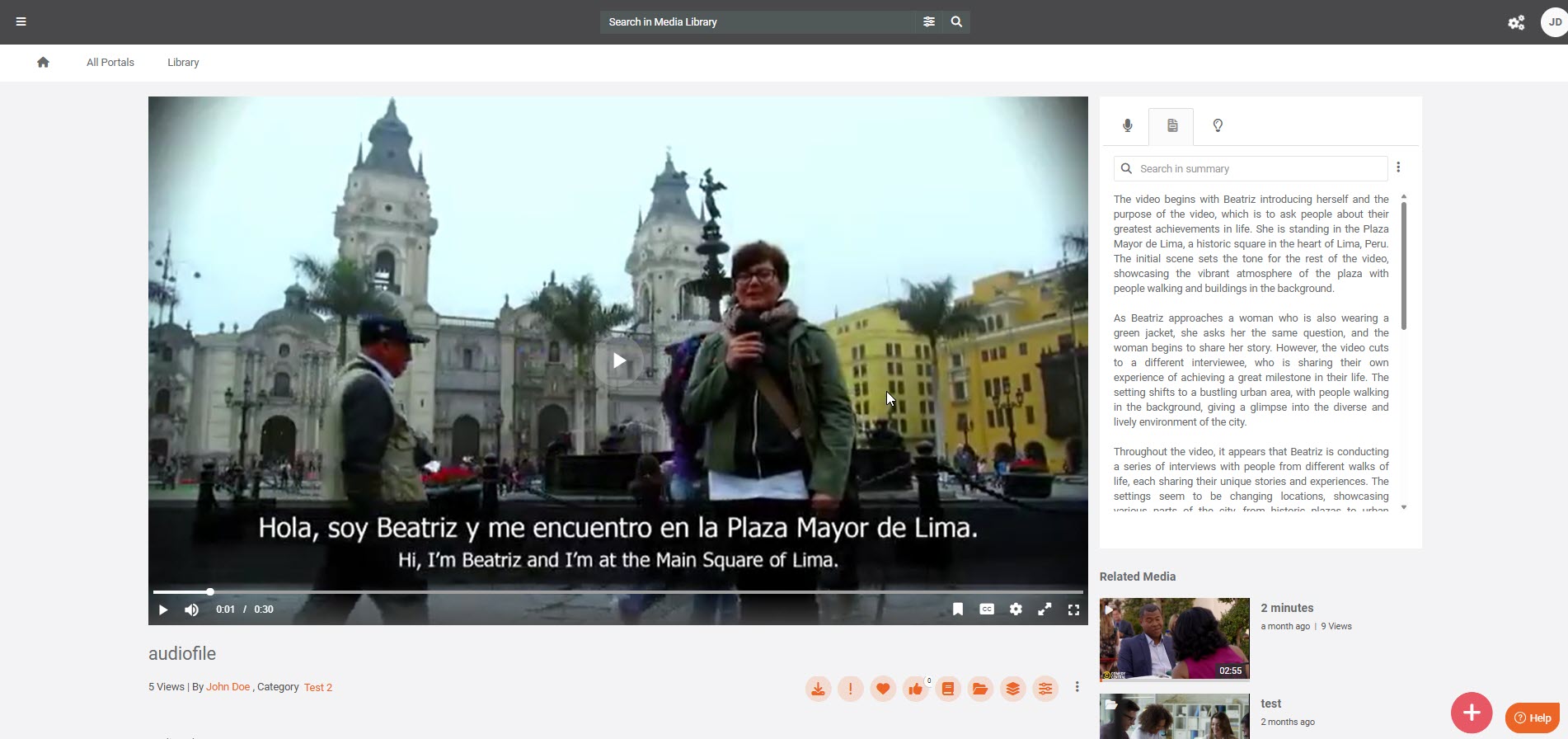Click the download icon below the video
Image resolution: width=1568 pixels, height=739 pixels.
coord(818,689)
